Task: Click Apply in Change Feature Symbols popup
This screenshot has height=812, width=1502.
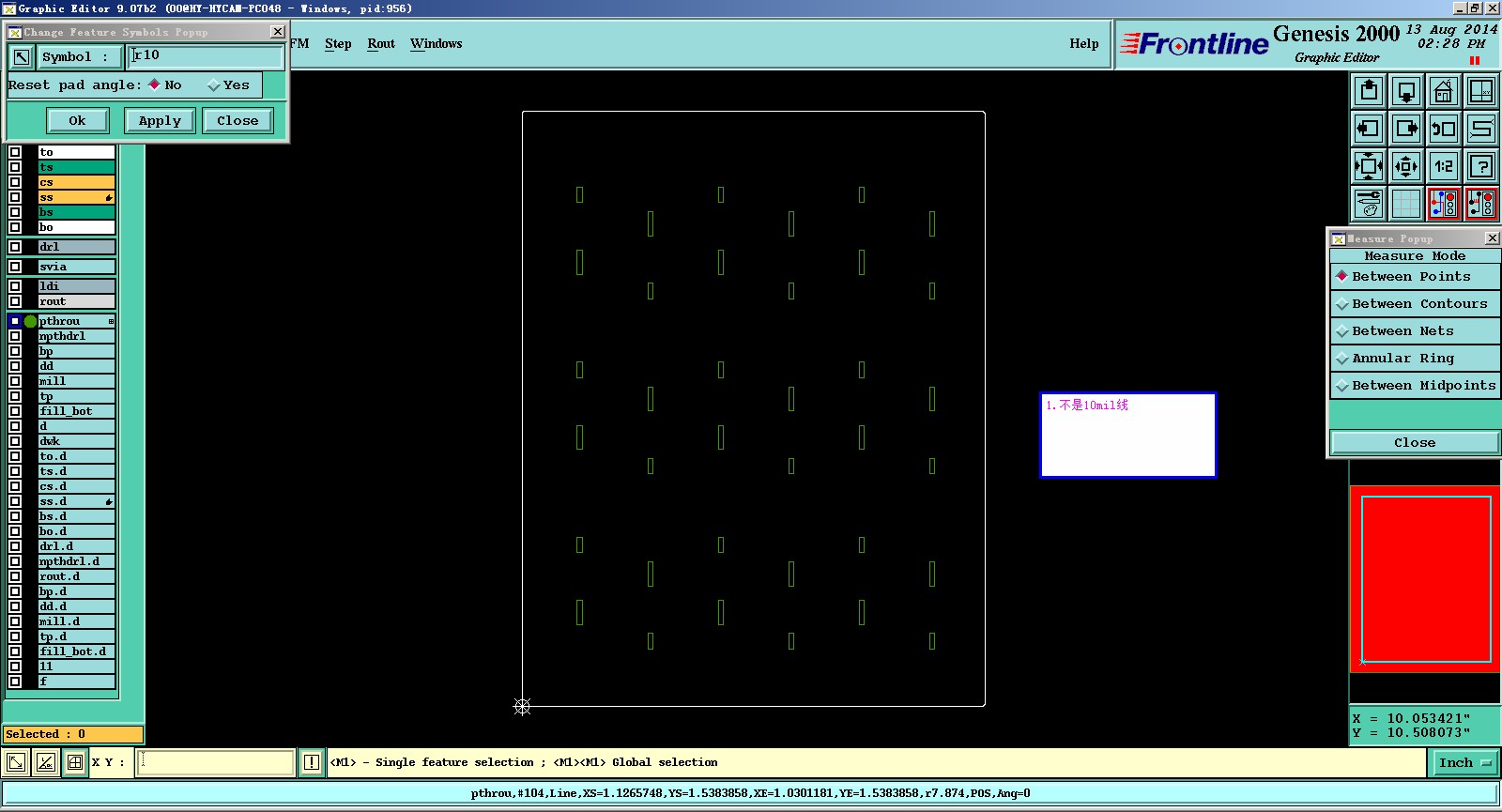Action: coord(160,120)
